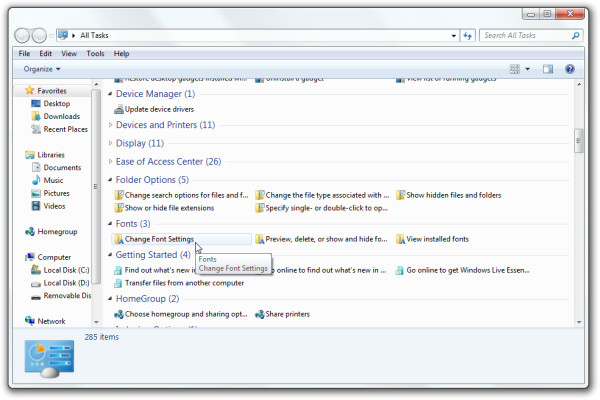This screenshot has height=400, width=600.
Task: Expand the Devices and Printers group
Action: point(110,125)
